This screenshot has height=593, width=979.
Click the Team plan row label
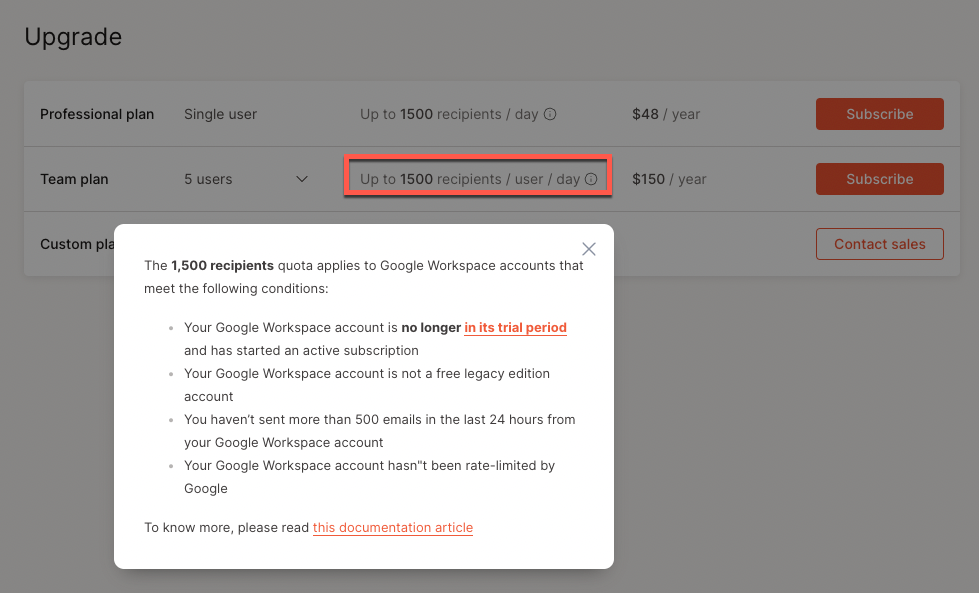point(74,179)
